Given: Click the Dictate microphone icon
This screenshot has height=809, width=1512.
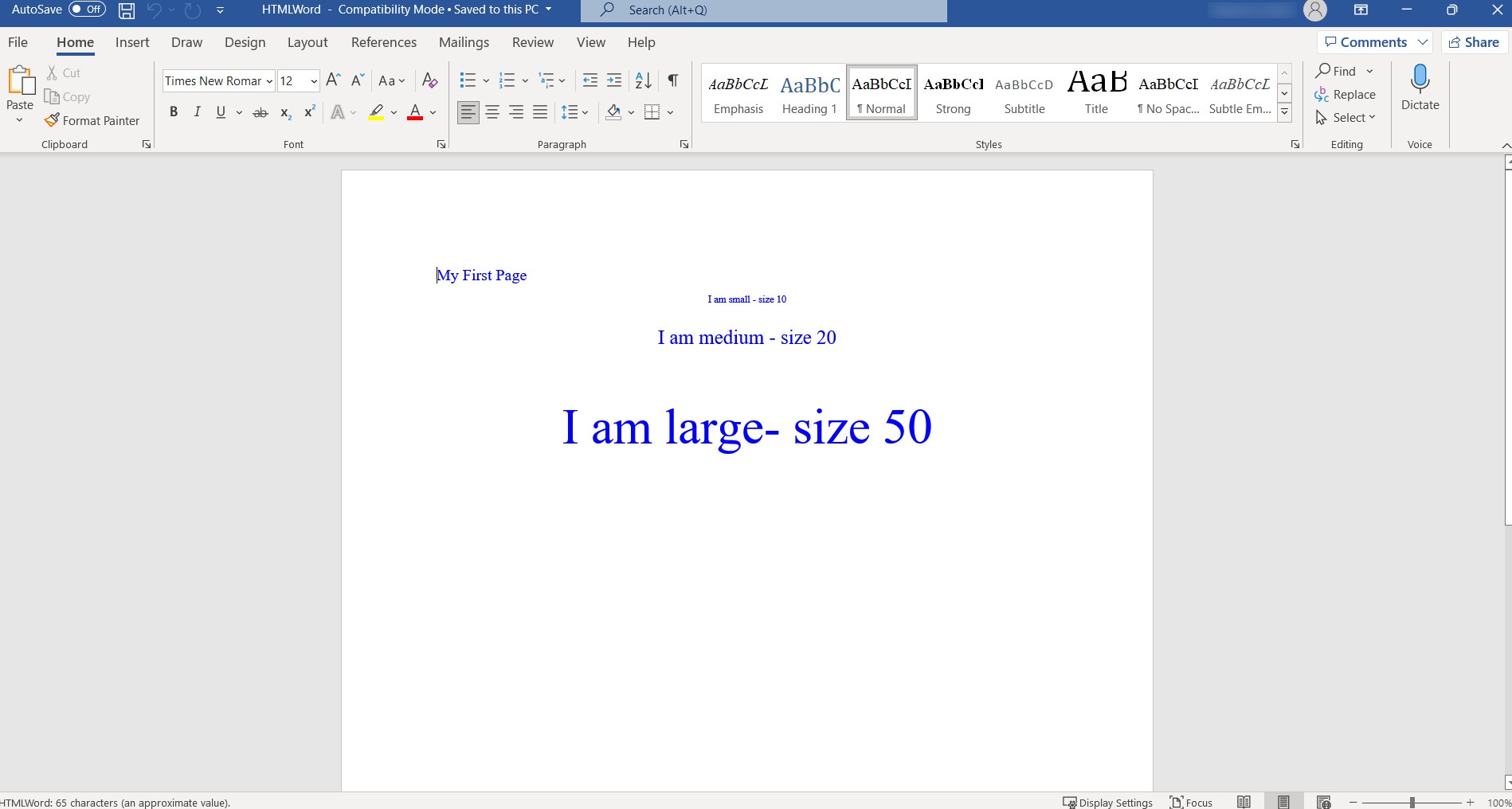Looking at the screenshot, I should point(1420,79).
